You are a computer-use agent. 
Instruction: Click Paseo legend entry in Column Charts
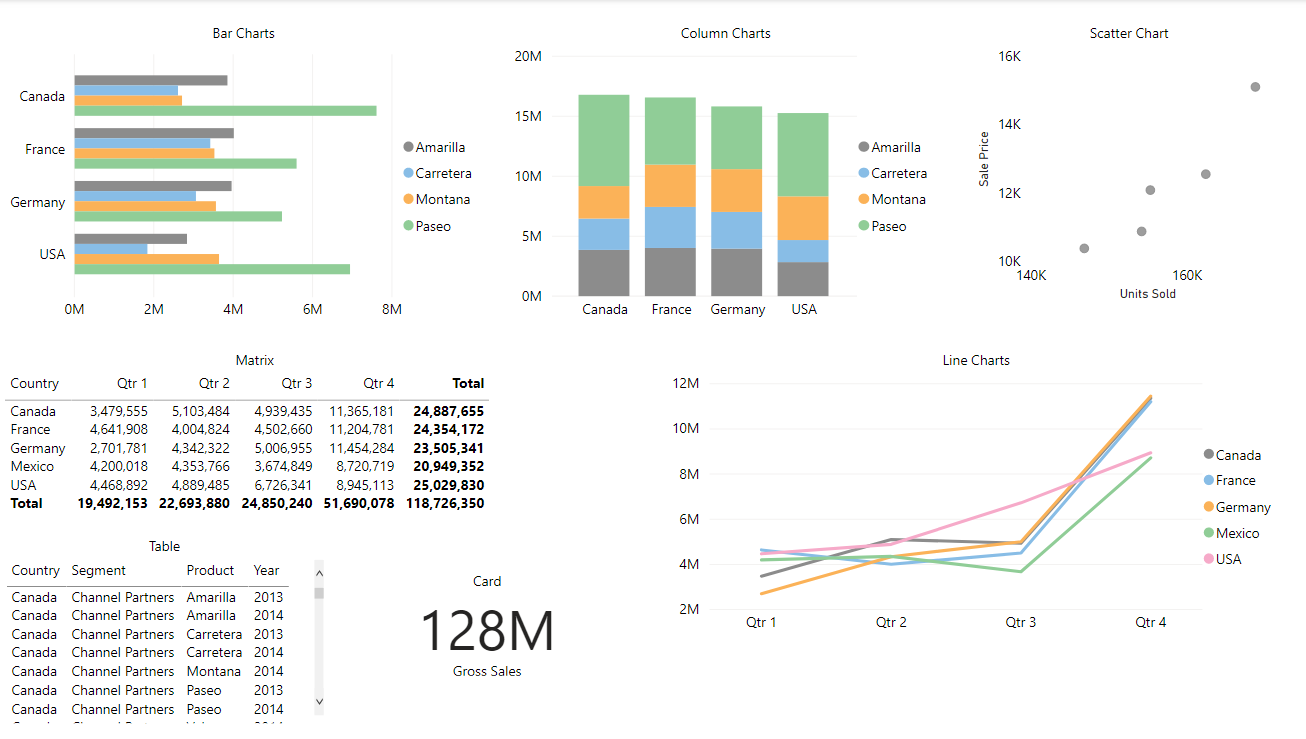coord(882,226)
